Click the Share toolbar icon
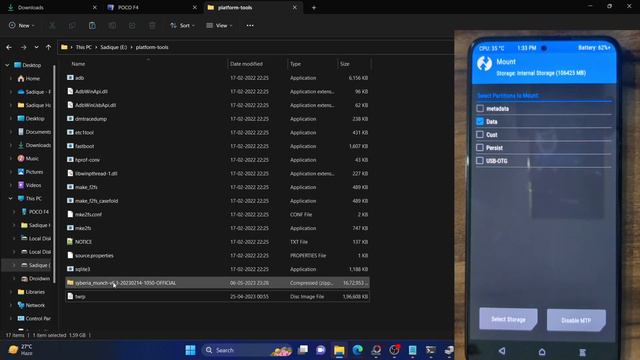The width and height of the screenshot is (640, 360). (132, 26)
